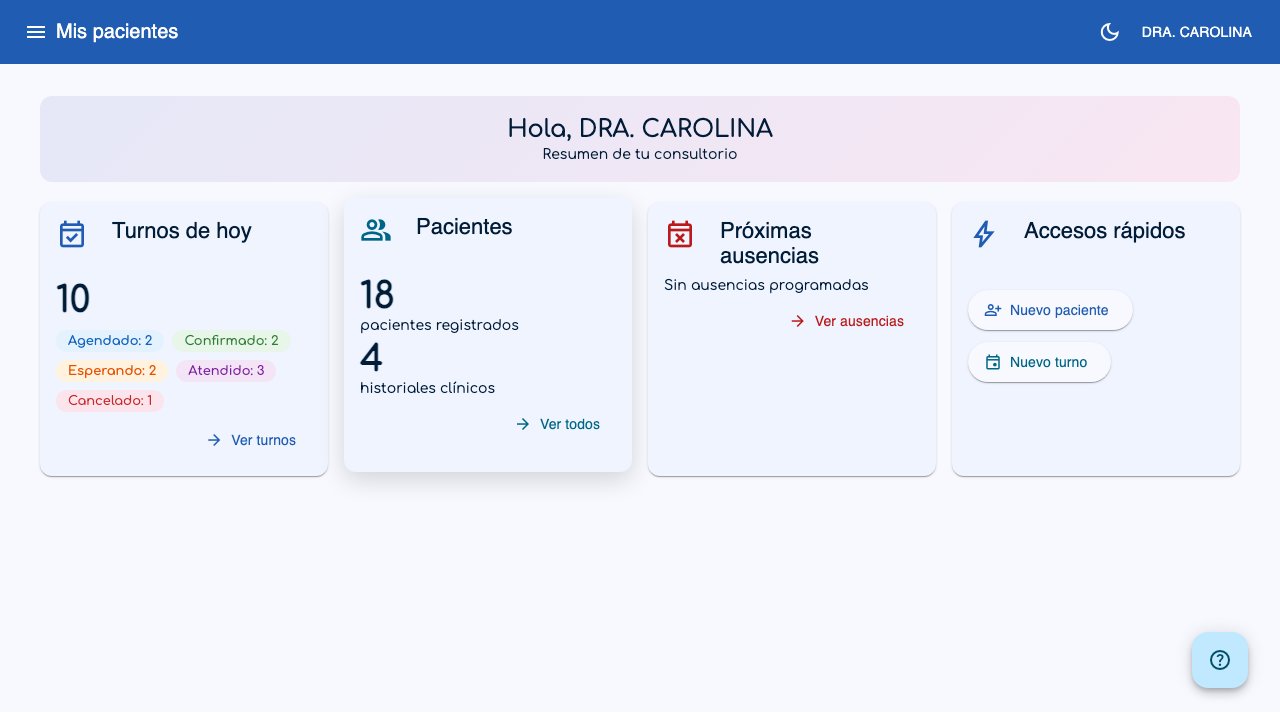
Task: Create a new patient with Nuevo paciente
Action: click(x=1050, y=310)
